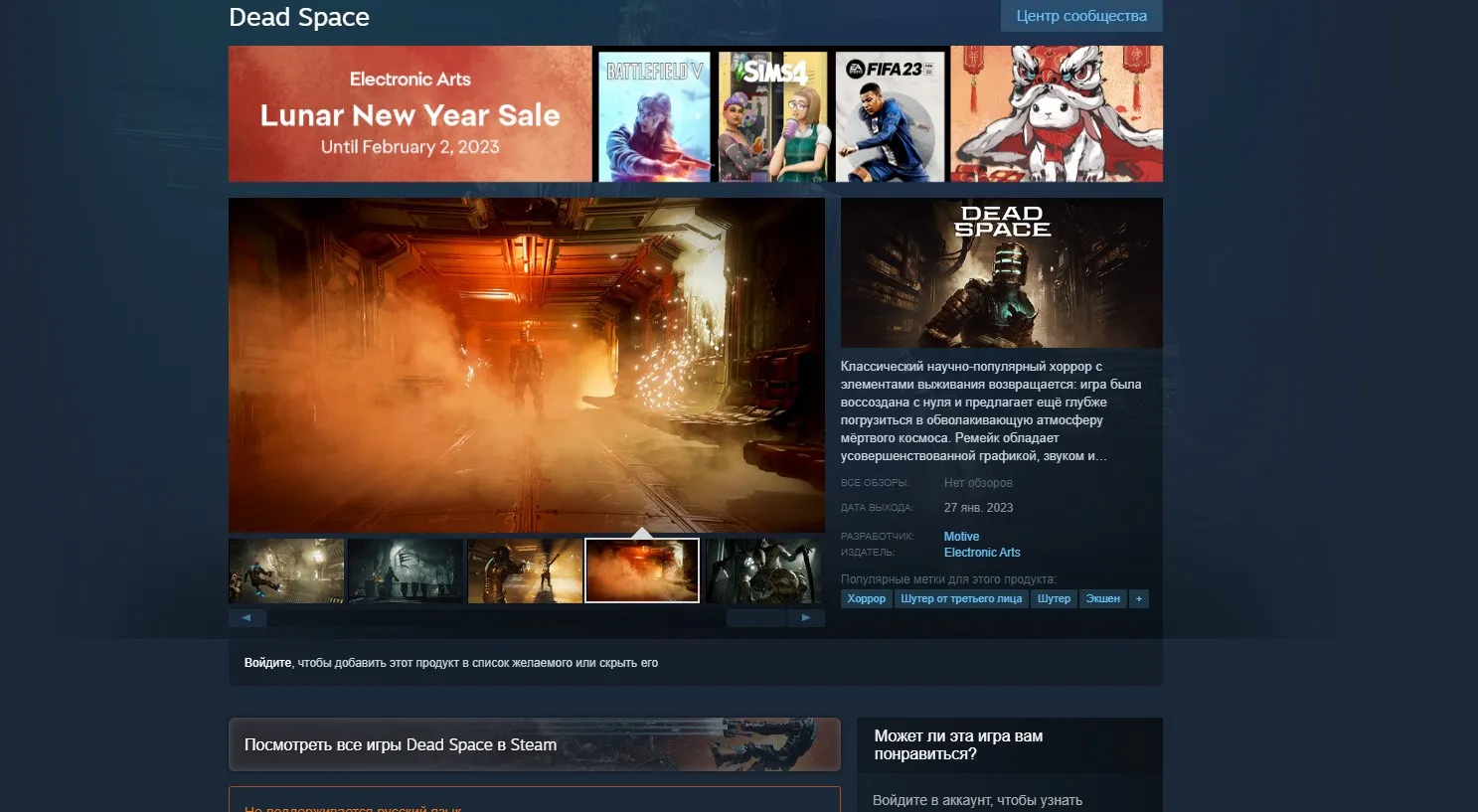The height and width of the screenshot is (812, 1478).
Task: Open Посмотреть все игры Dead Space в Steam
Action: tap(535, 744)
